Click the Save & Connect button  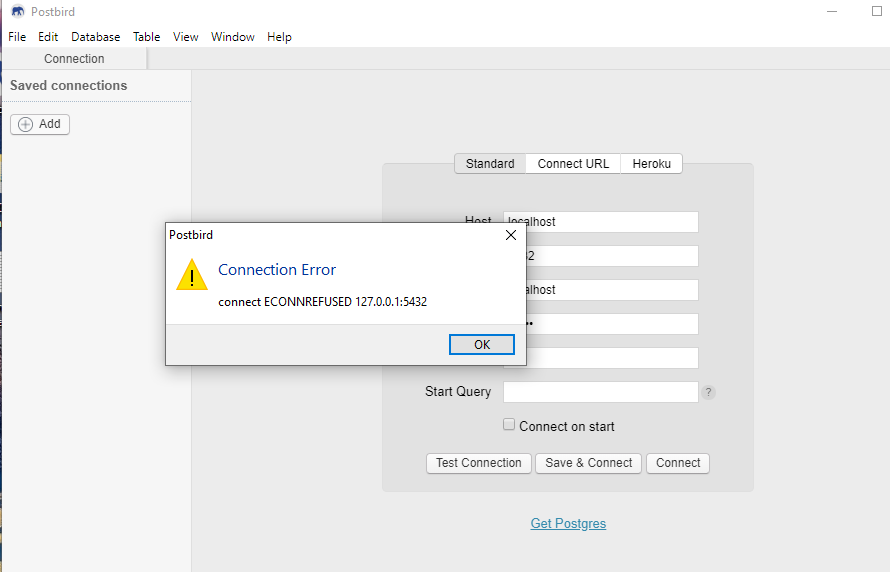point(589,463)
